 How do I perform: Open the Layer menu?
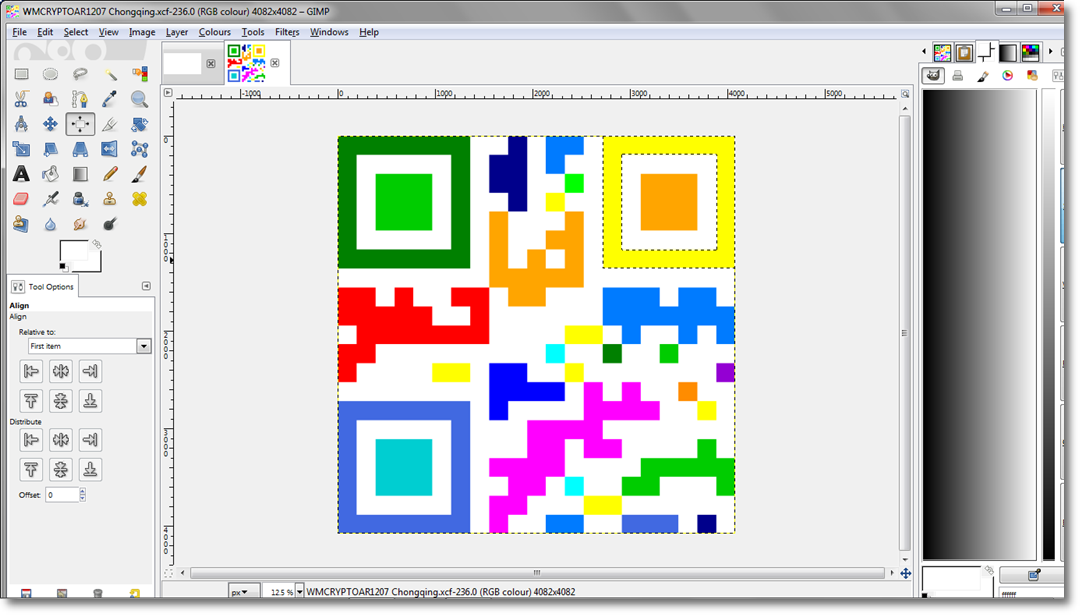(x=176, y=32)
